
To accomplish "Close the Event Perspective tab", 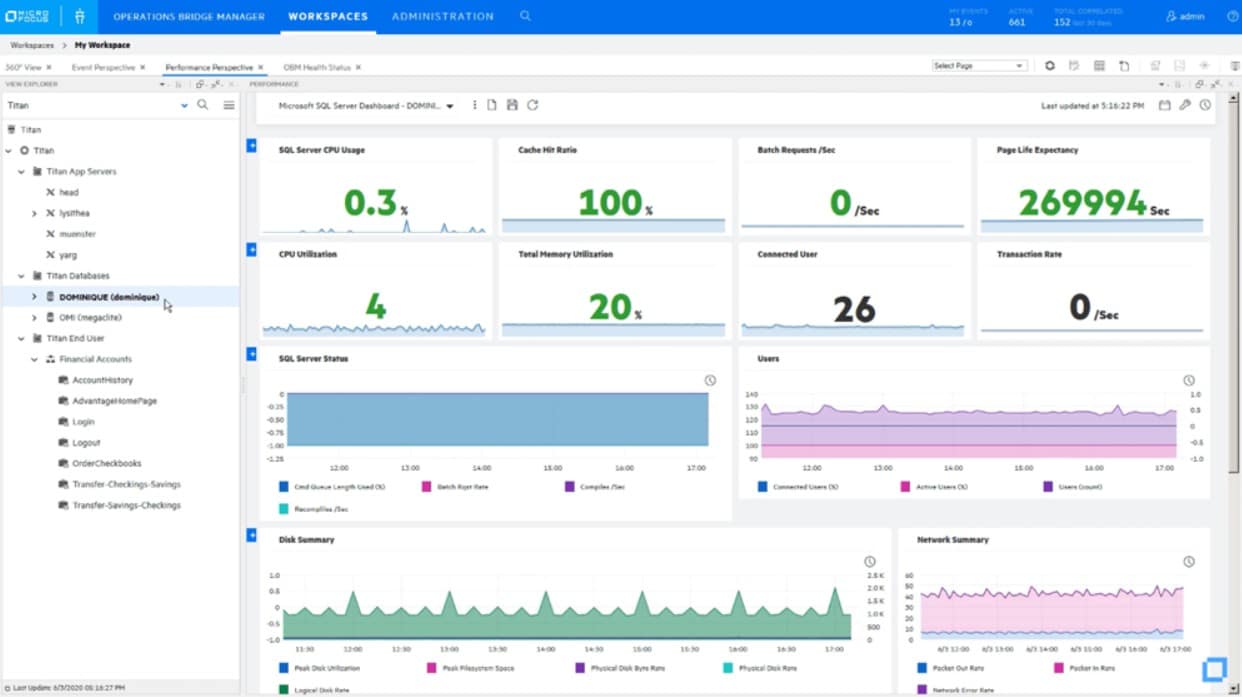I will coord(143,67).
